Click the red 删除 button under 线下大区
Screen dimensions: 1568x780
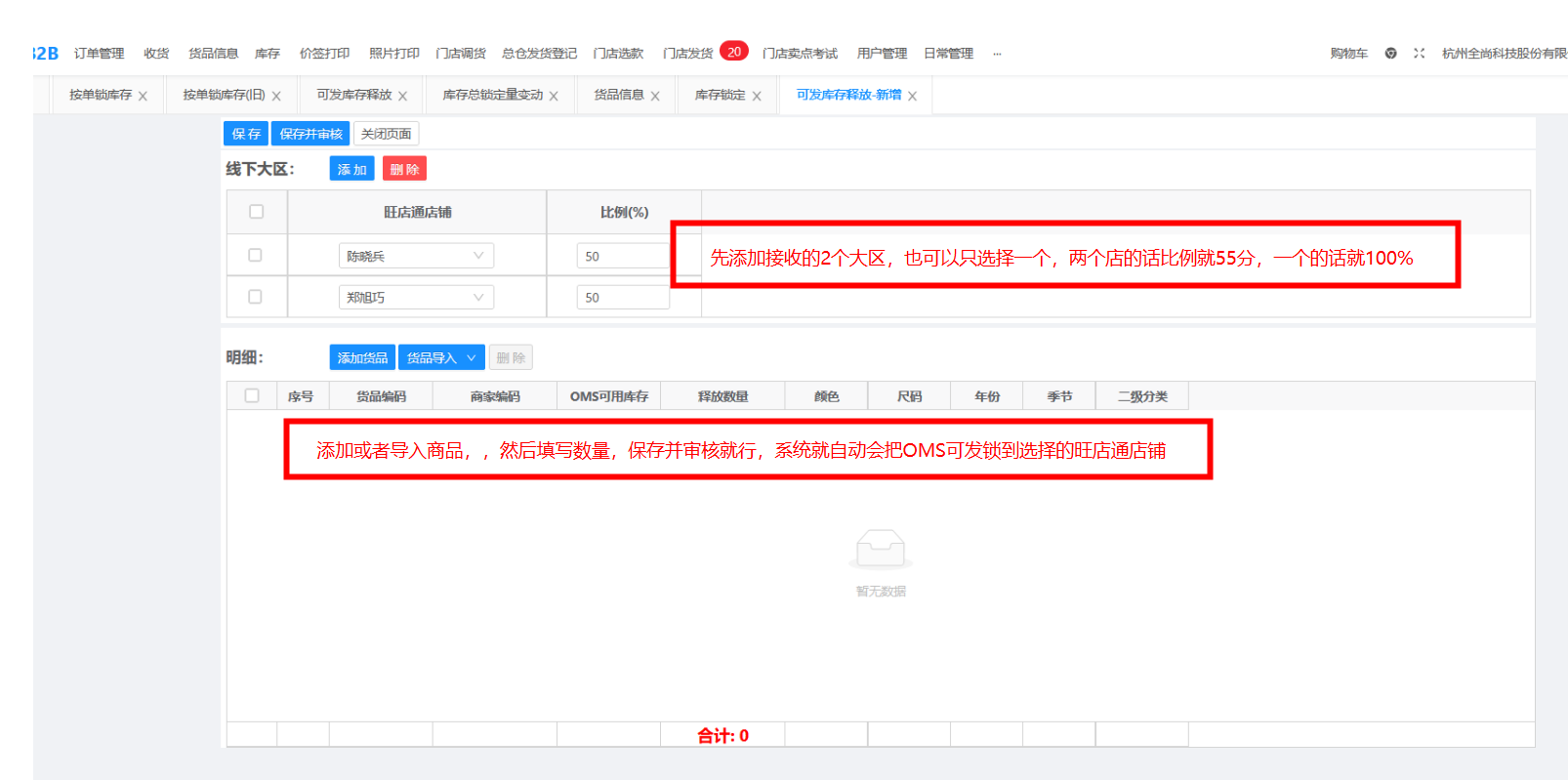pyautogui.click(x=404, y=170)
